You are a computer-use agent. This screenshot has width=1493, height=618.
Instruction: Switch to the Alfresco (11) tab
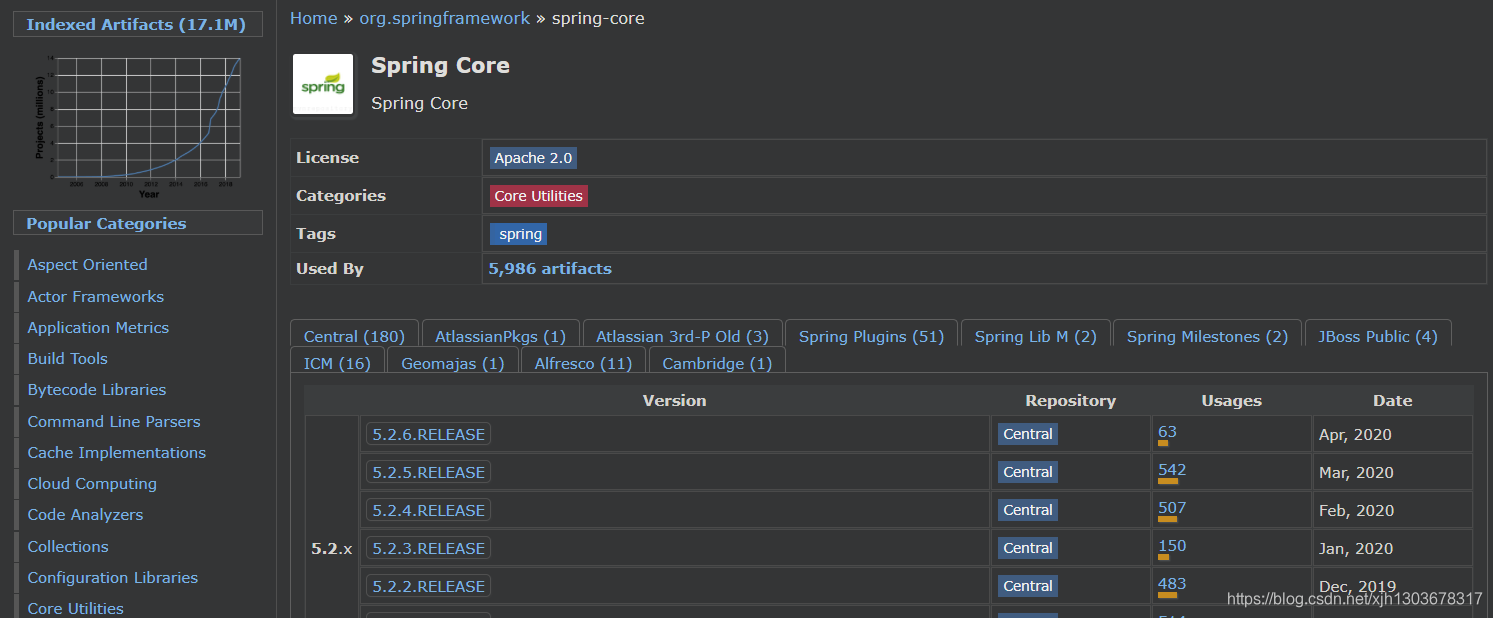583,363
